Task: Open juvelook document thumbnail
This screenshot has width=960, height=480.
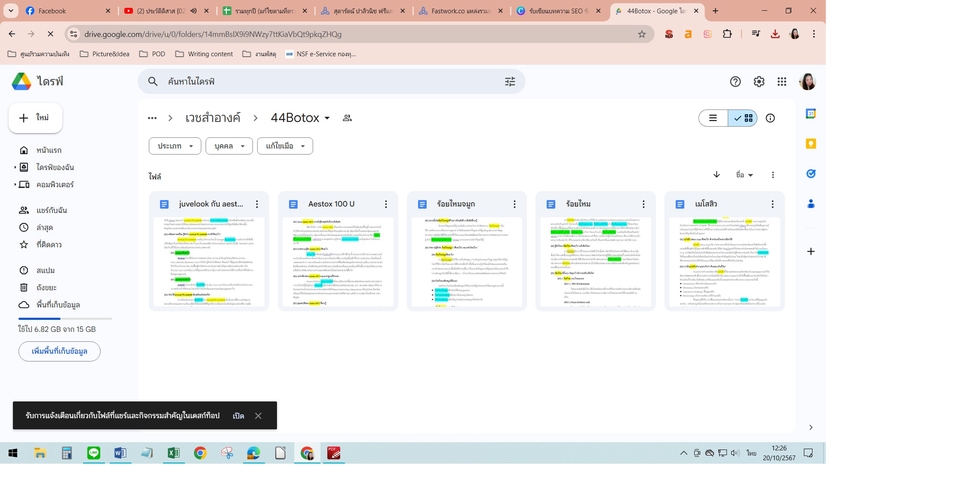Action: click(209, 262)
